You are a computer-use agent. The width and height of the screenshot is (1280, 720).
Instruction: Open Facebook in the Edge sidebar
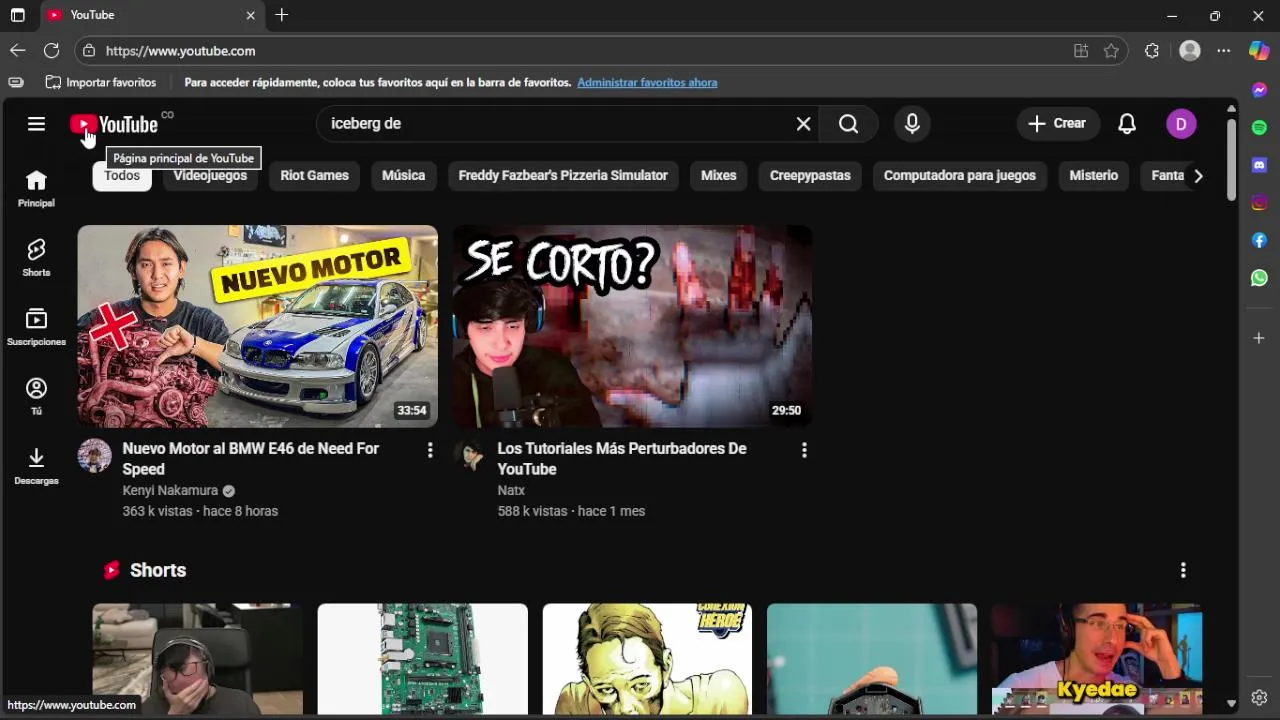click(1259, 240)
